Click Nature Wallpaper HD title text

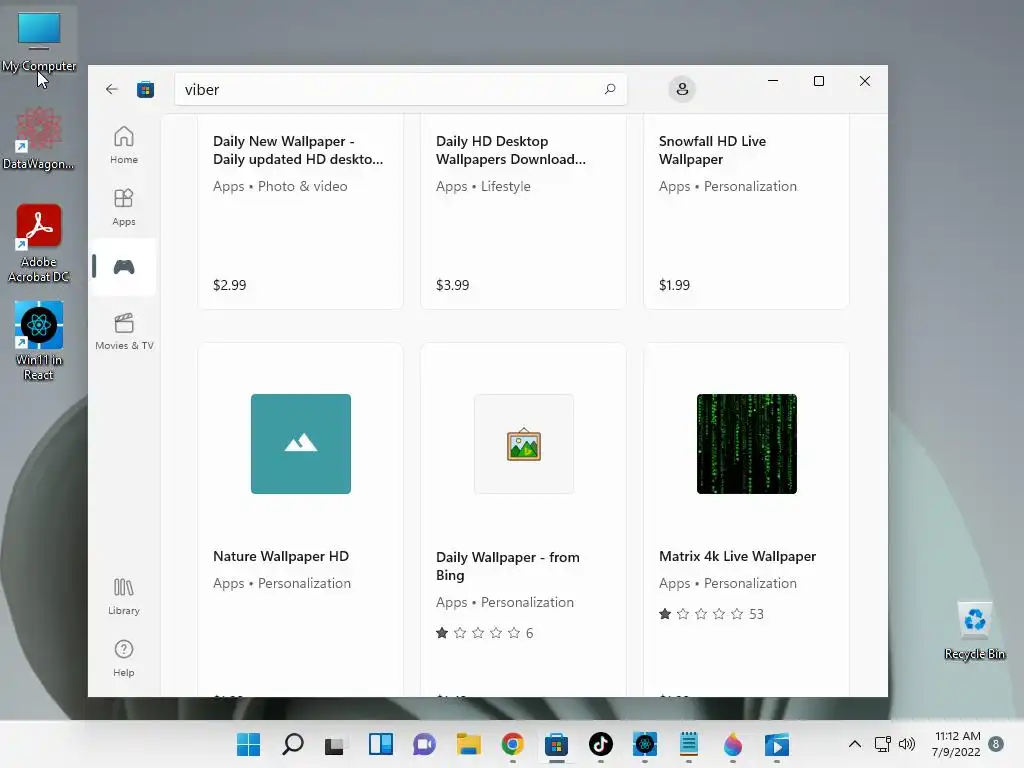(281, 556)
